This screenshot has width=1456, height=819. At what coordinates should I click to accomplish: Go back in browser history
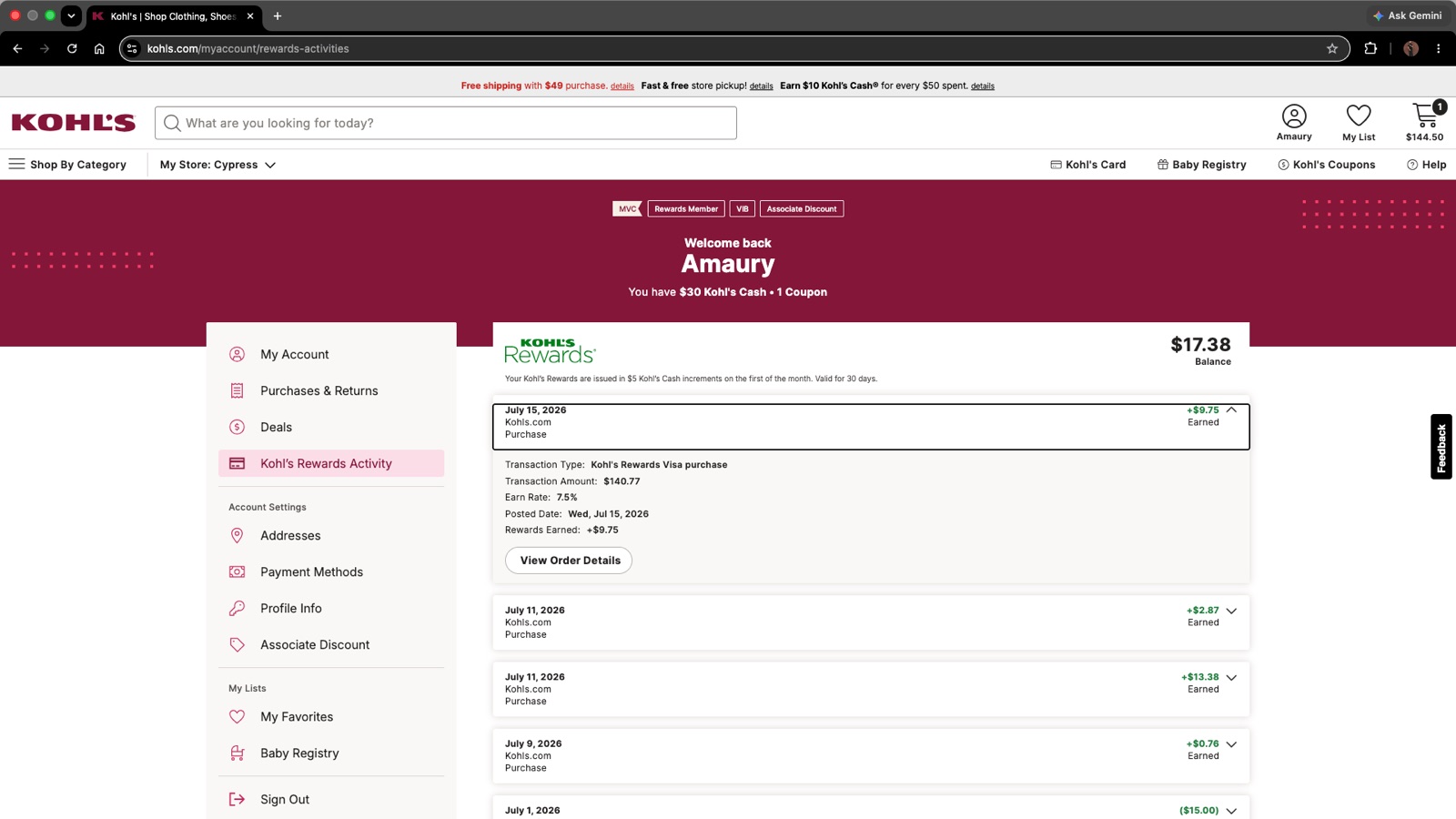(x=17, y=48)
